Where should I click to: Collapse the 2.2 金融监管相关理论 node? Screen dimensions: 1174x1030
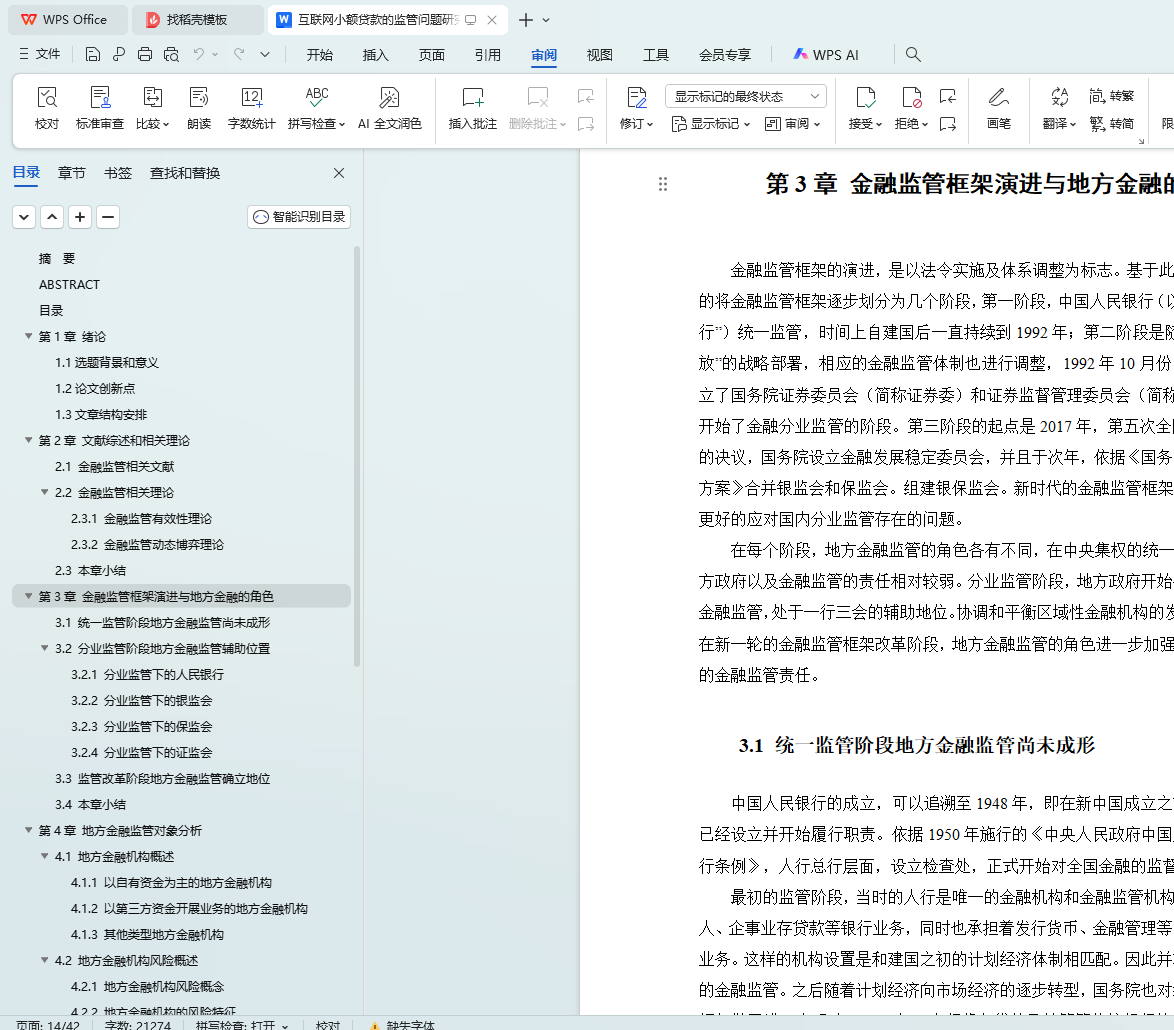coord(45,492)
